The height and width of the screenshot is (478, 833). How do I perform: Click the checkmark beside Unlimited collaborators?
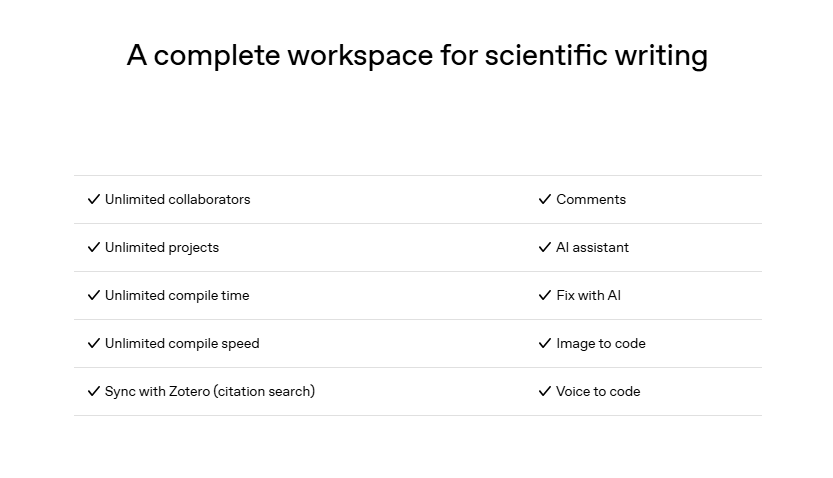(94, 199)
